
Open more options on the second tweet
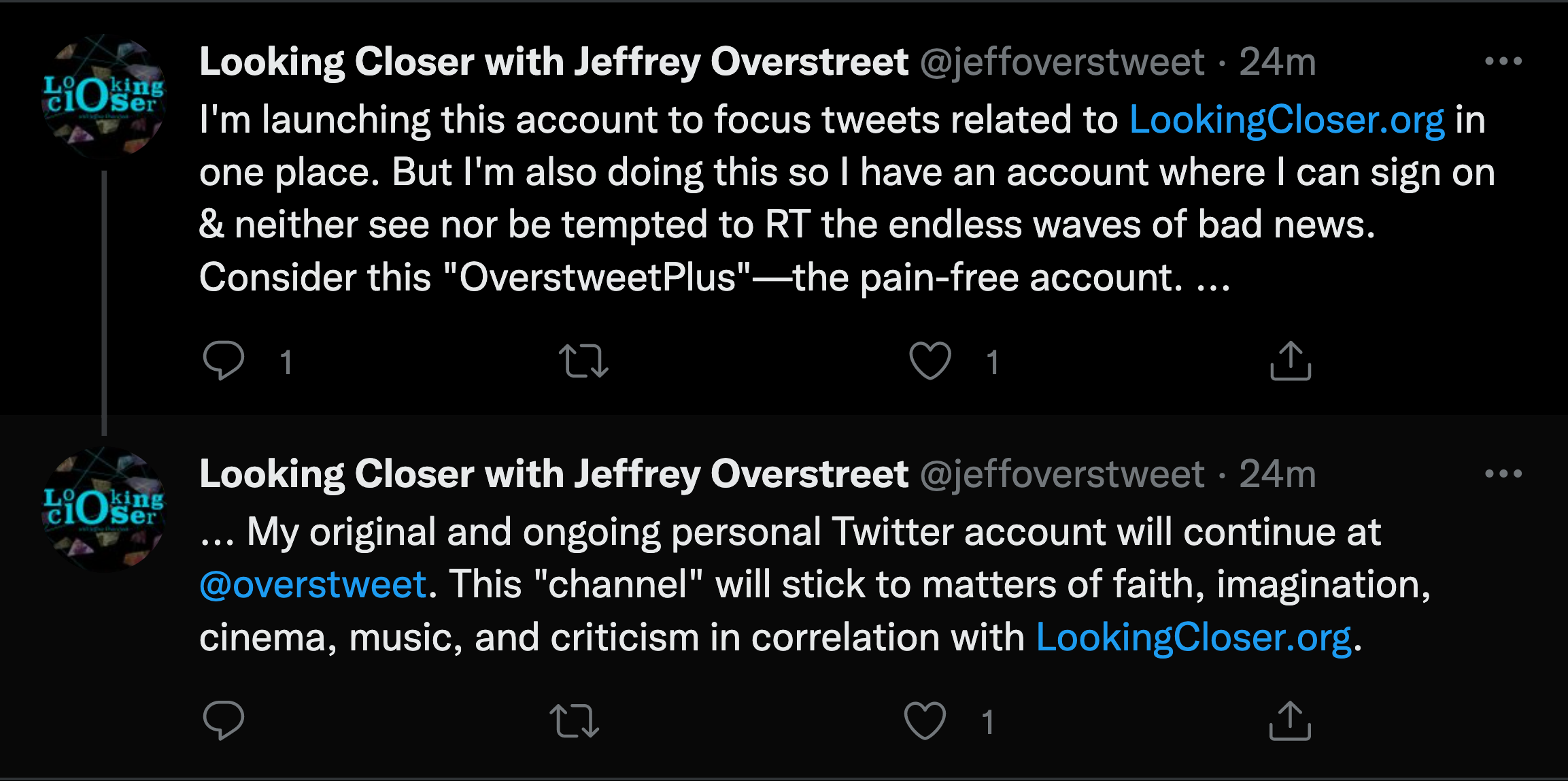pos(1503,473)
